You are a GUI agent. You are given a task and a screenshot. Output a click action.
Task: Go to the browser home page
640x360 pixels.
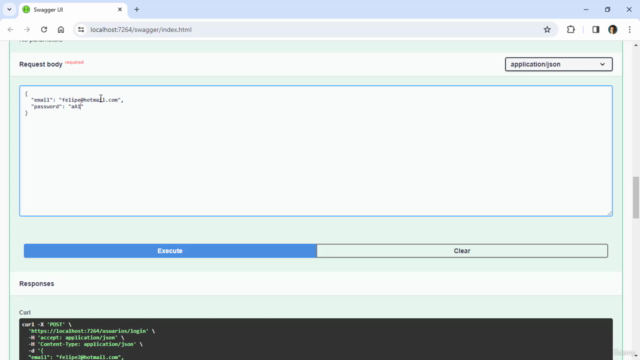(x=61, y=29)
